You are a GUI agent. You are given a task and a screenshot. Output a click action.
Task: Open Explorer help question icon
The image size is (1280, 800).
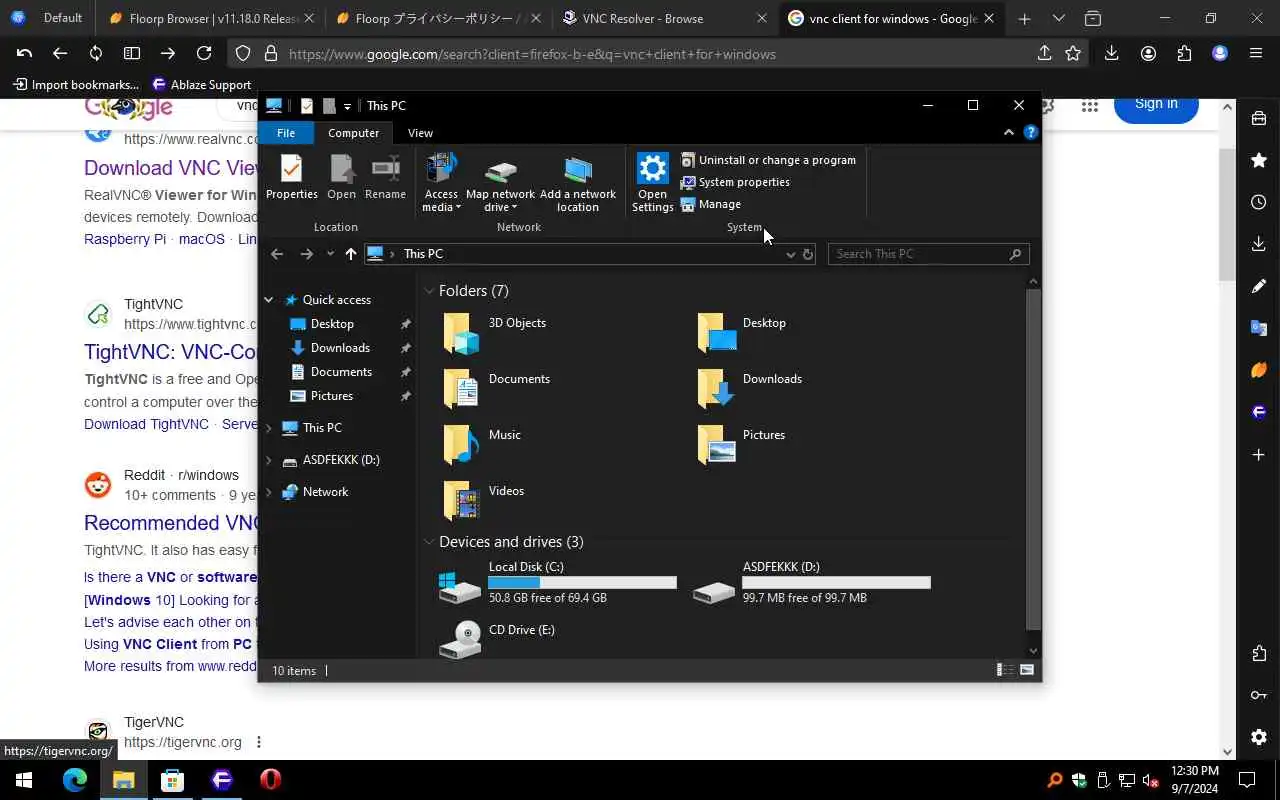click(1031, 132)
